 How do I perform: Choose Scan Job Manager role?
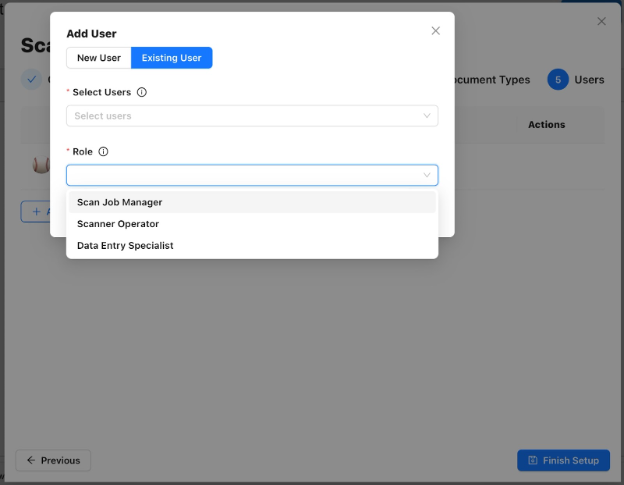coord(119,202)
